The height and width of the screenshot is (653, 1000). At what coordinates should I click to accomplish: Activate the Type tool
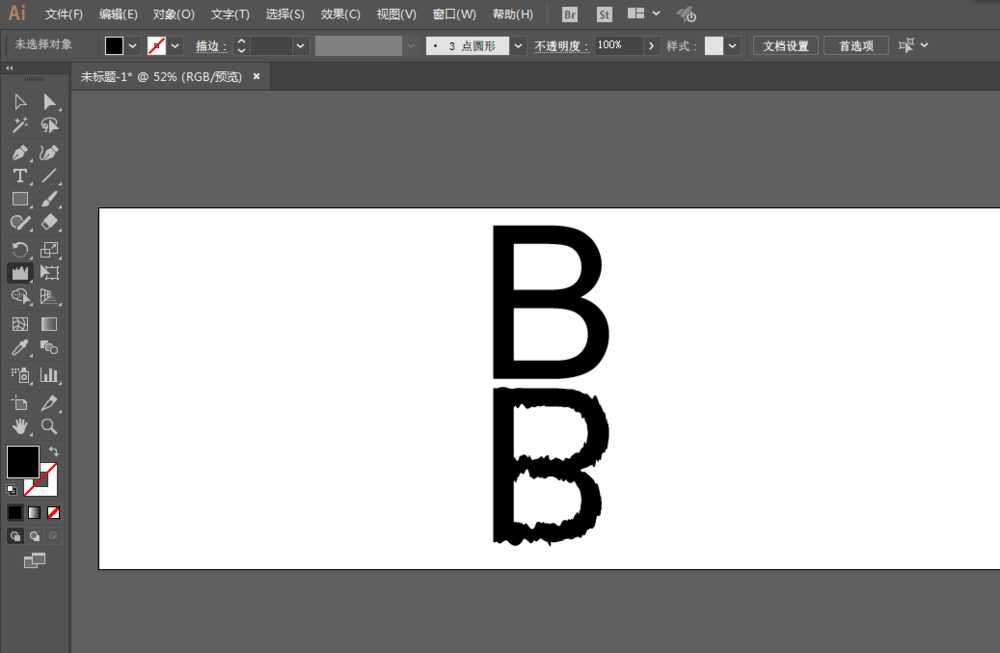coord(20,175)
